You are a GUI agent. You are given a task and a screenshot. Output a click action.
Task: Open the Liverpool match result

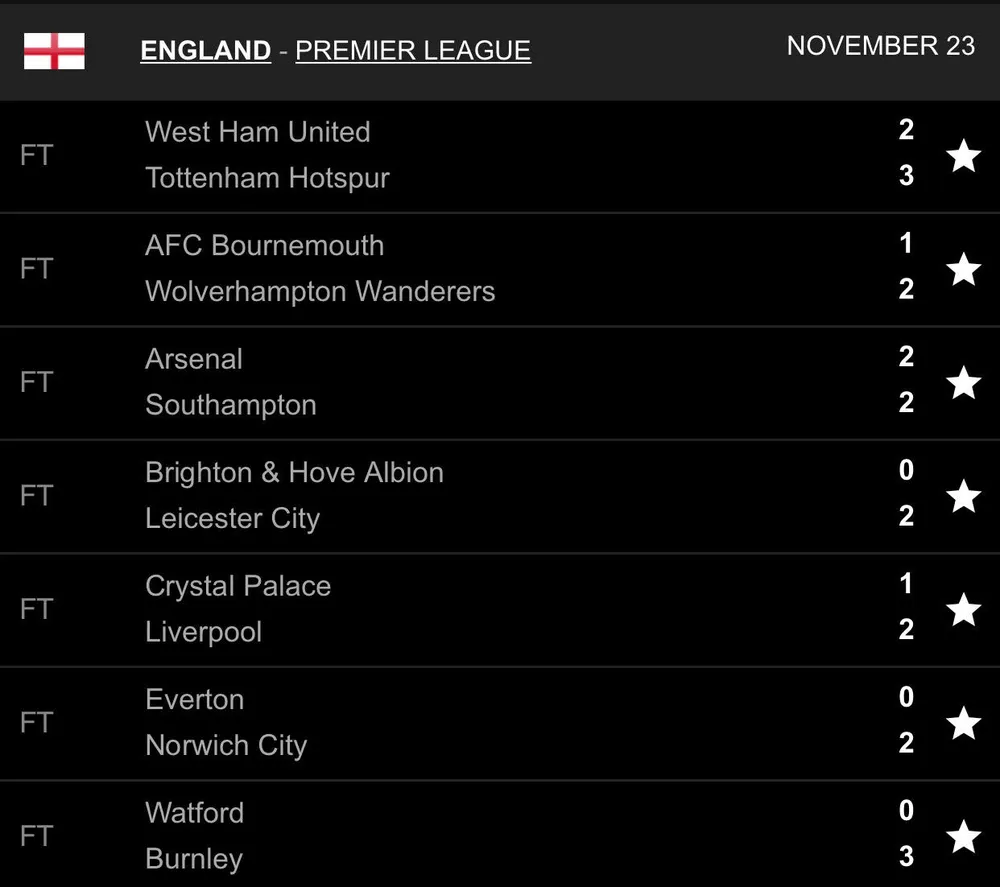pos(203,632)
